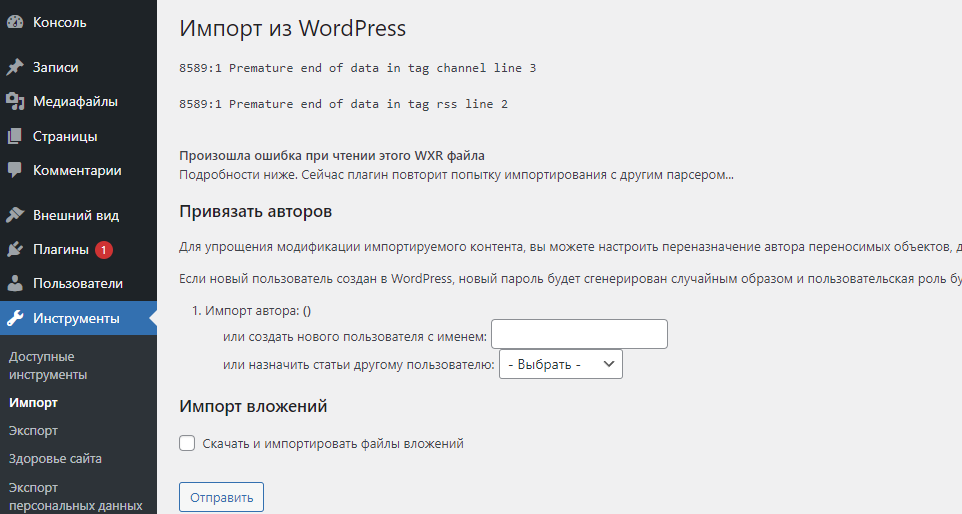
Task: Click error line mentioning tag rss
Action: pyautogui.click(x=344, y=104)
